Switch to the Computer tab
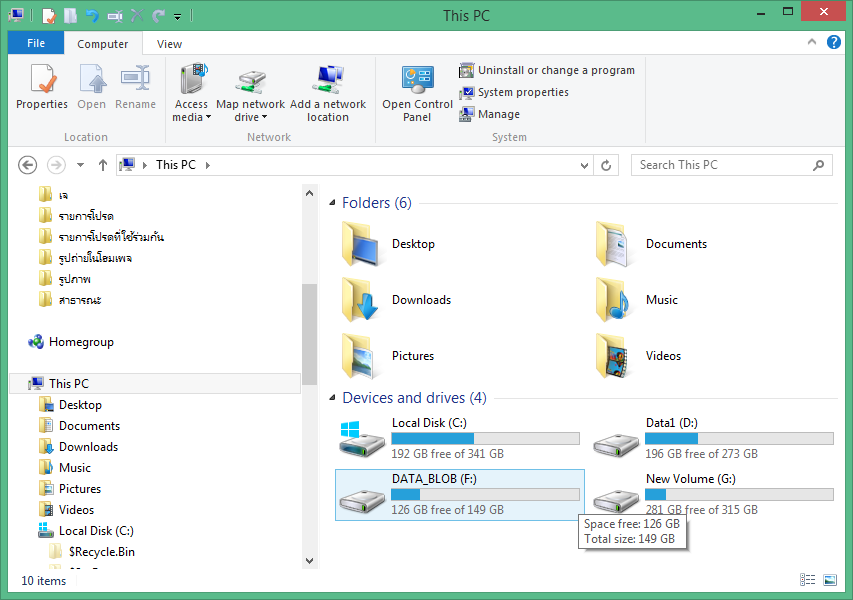 point(103,44)
